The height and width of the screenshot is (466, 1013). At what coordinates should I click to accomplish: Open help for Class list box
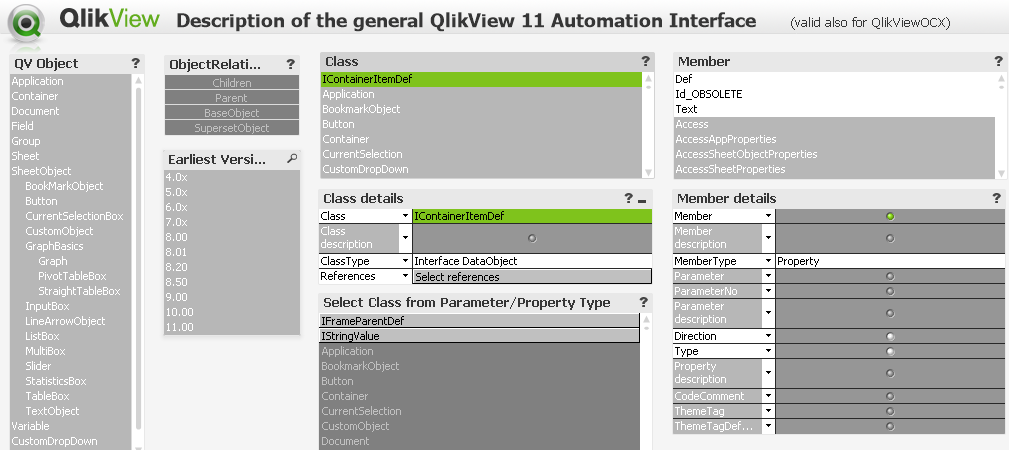tap(645, 61)
